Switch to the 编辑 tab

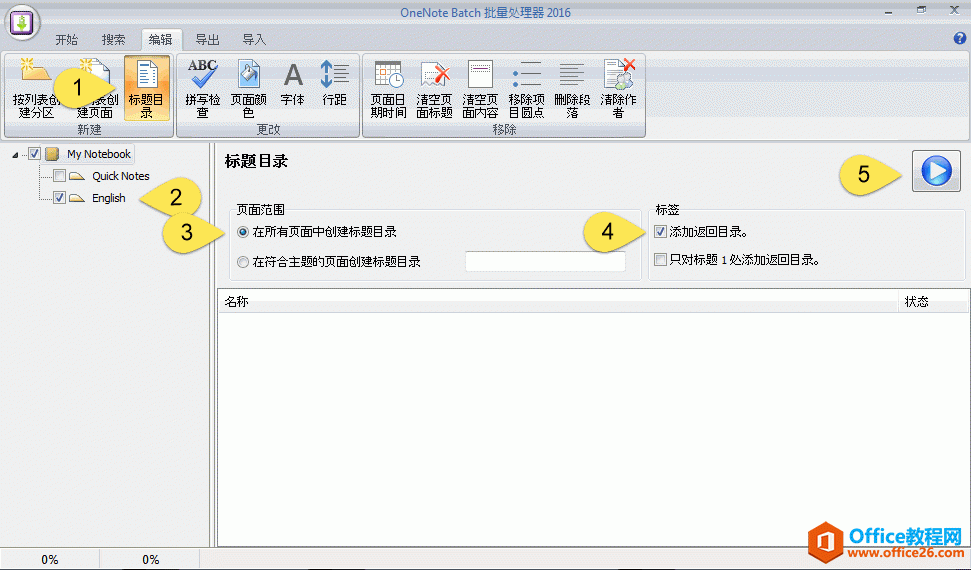160,40
